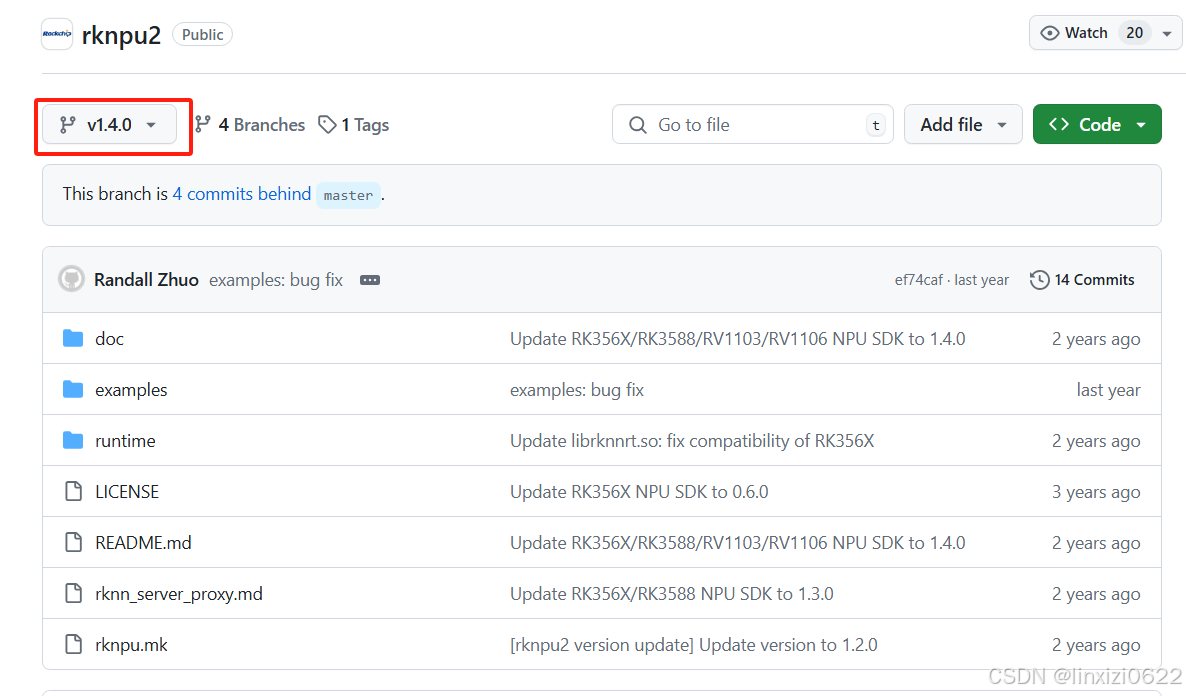Image resolution: width=1186 pixels, height=696 pixels.
Task: Click Randall Zhuo's avatar
Action: (x=71, y=279)
